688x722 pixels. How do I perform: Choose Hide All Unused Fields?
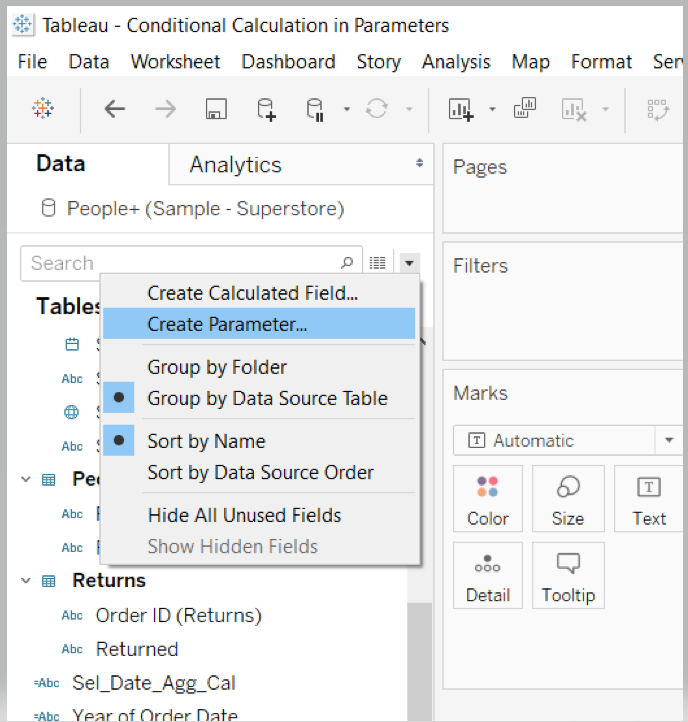tap(259, 515)
